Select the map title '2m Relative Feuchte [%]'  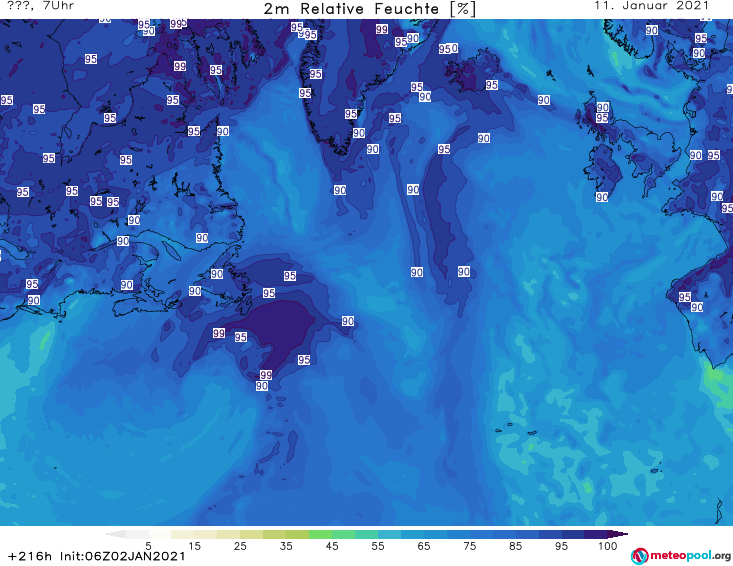tap(369, 9)
